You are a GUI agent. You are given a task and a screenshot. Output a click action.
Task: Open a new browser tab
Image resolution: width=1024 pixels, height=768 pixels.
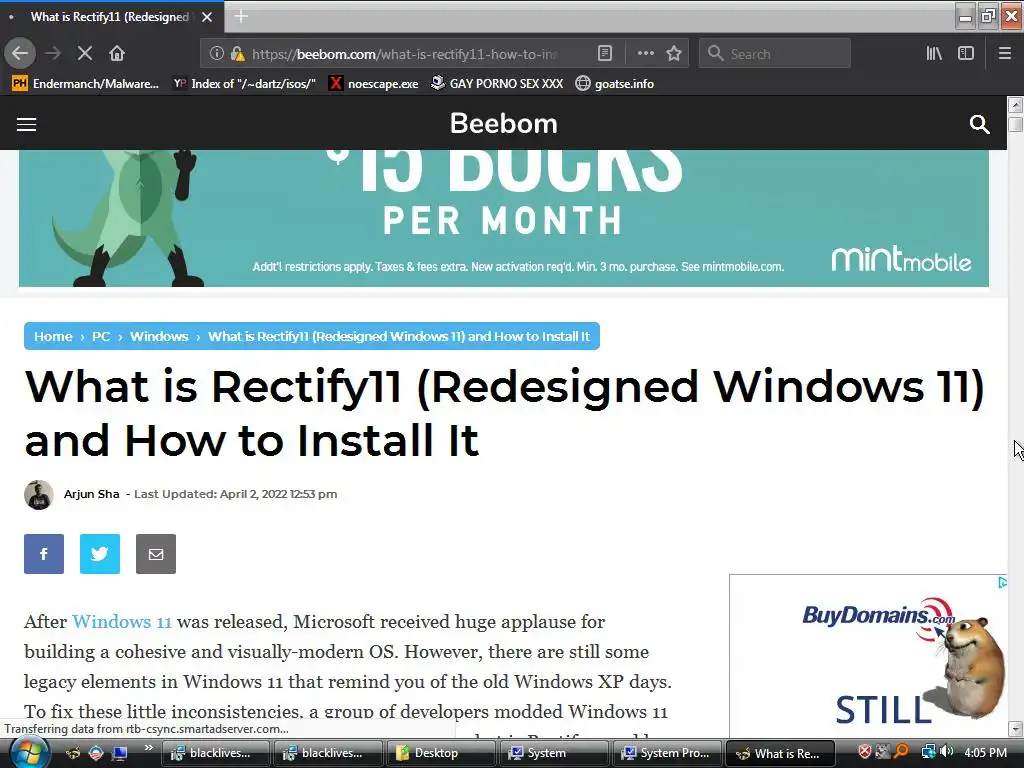tap(241, 16)
